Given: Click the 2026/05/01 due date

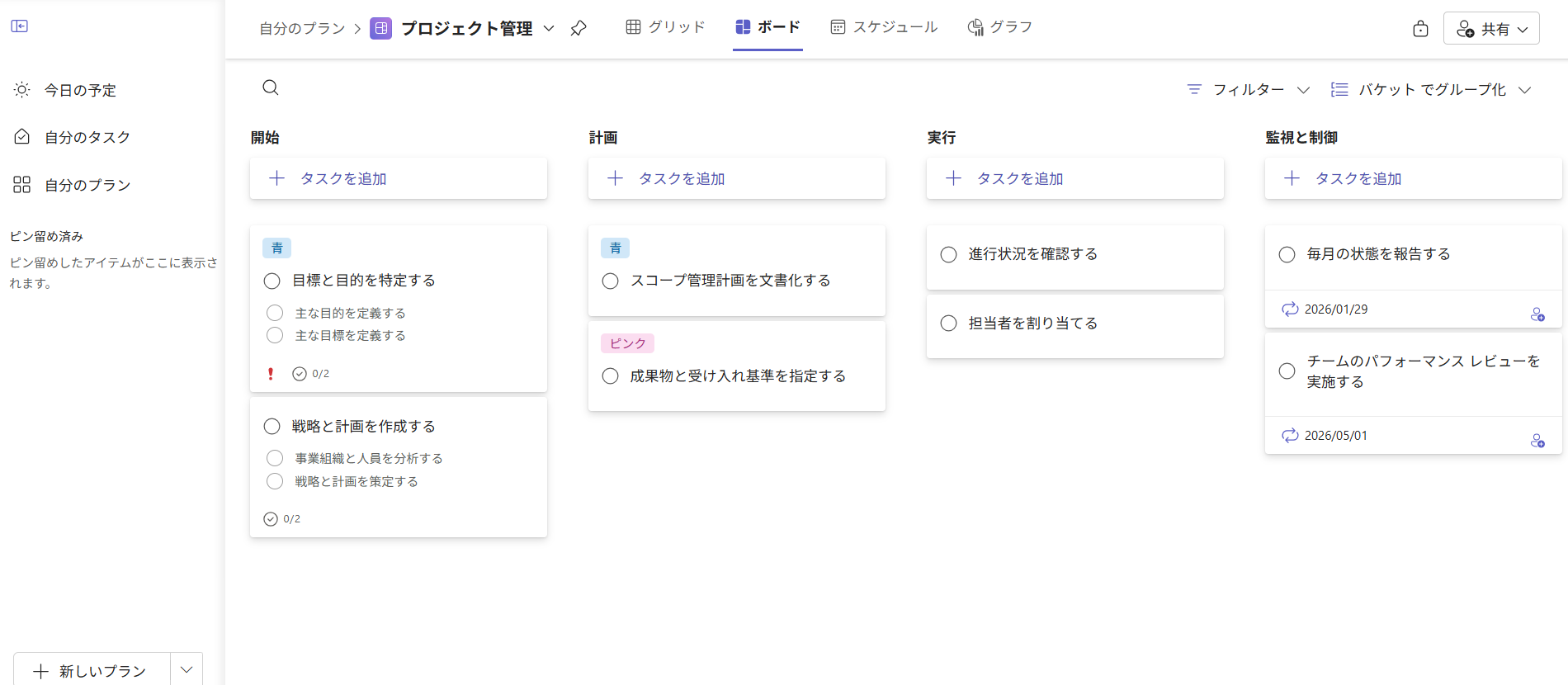Looking at the screenshot, I should click(1336, 436).
